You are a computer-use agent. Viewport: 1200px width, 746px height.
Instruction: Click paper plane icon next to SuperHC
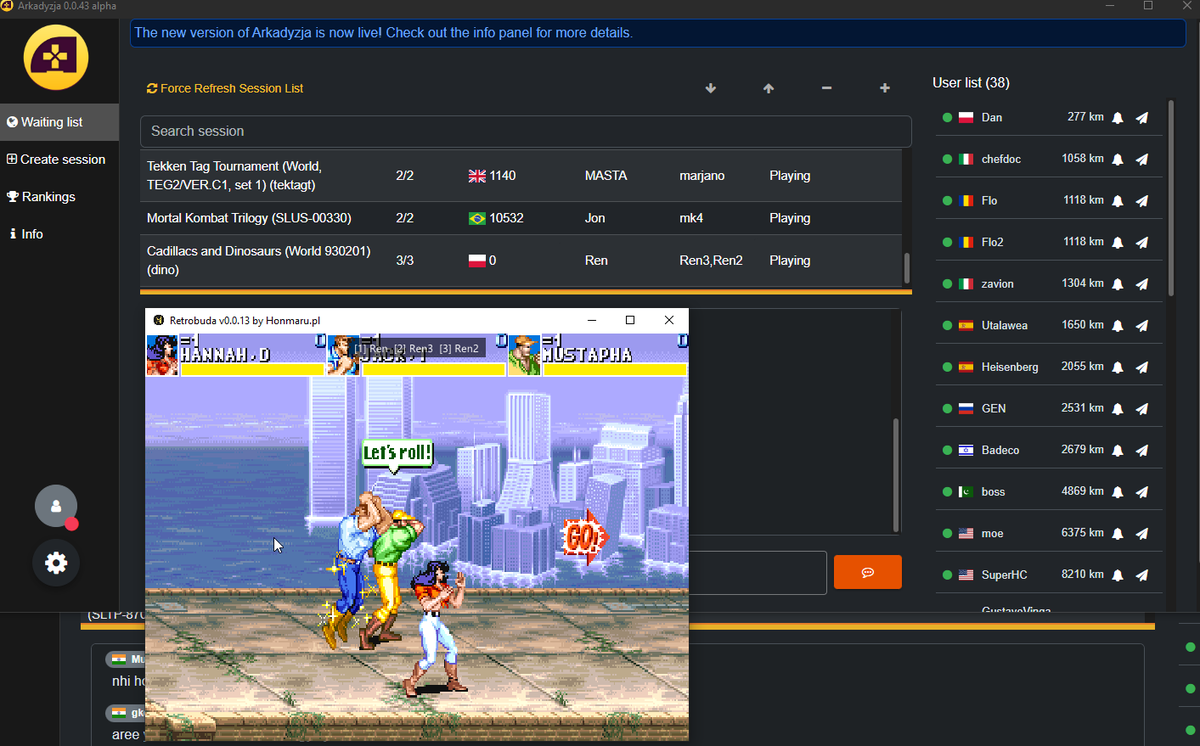coord(1142,575)
